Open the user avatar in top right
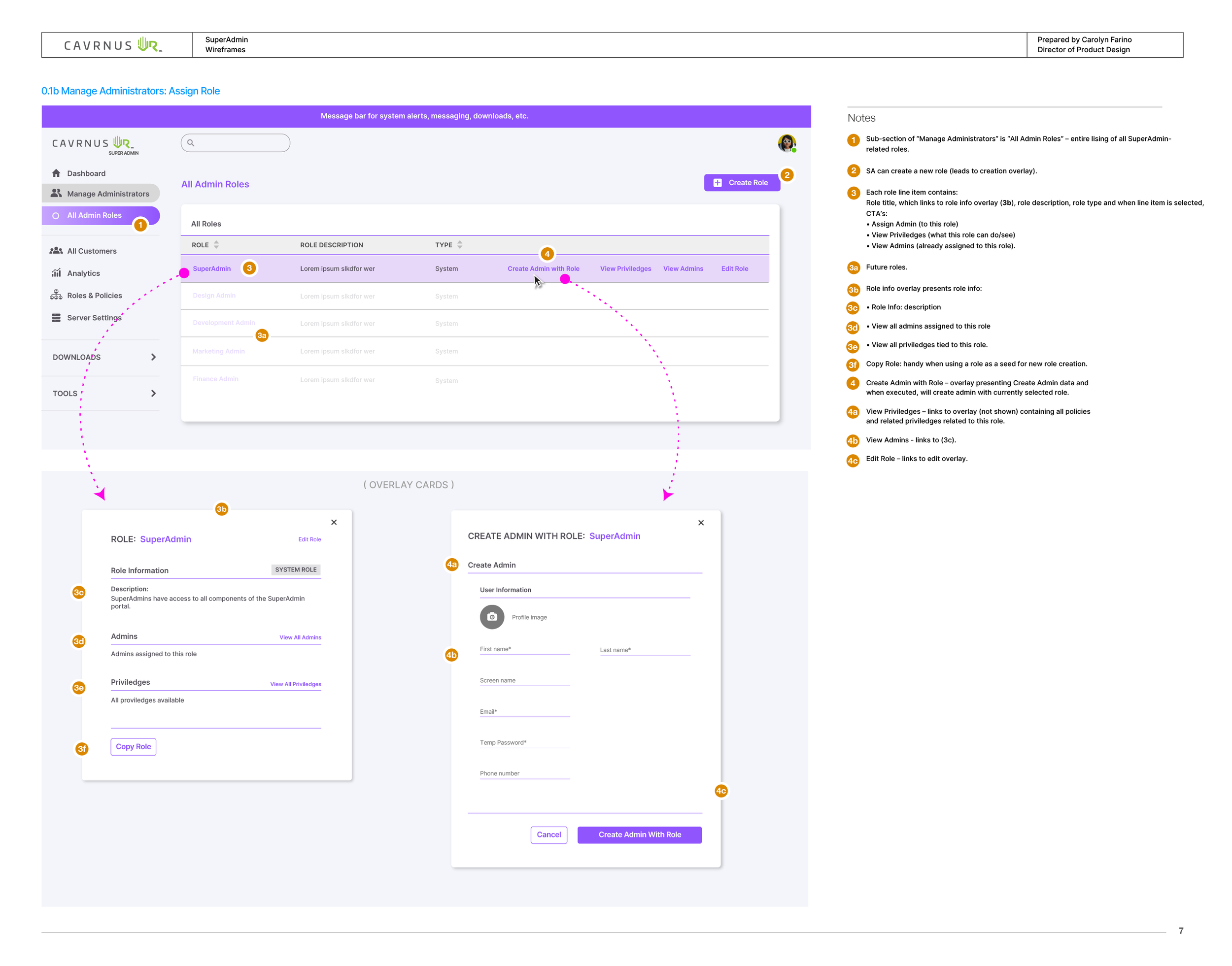1232x966 pixels. click(x=787, y=143)
